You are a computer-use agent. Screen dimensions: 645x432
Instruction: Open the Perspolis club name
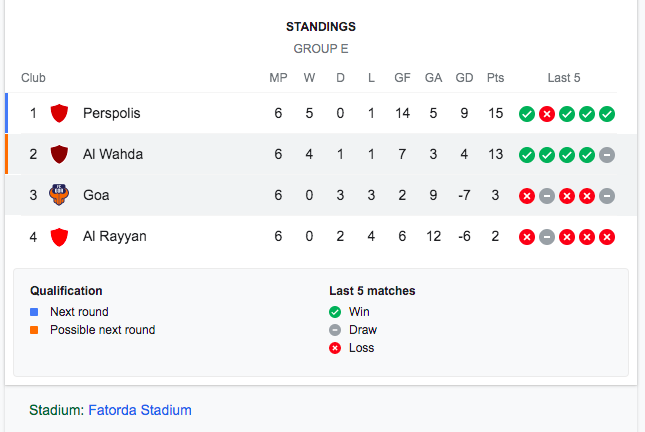[111, 113]
